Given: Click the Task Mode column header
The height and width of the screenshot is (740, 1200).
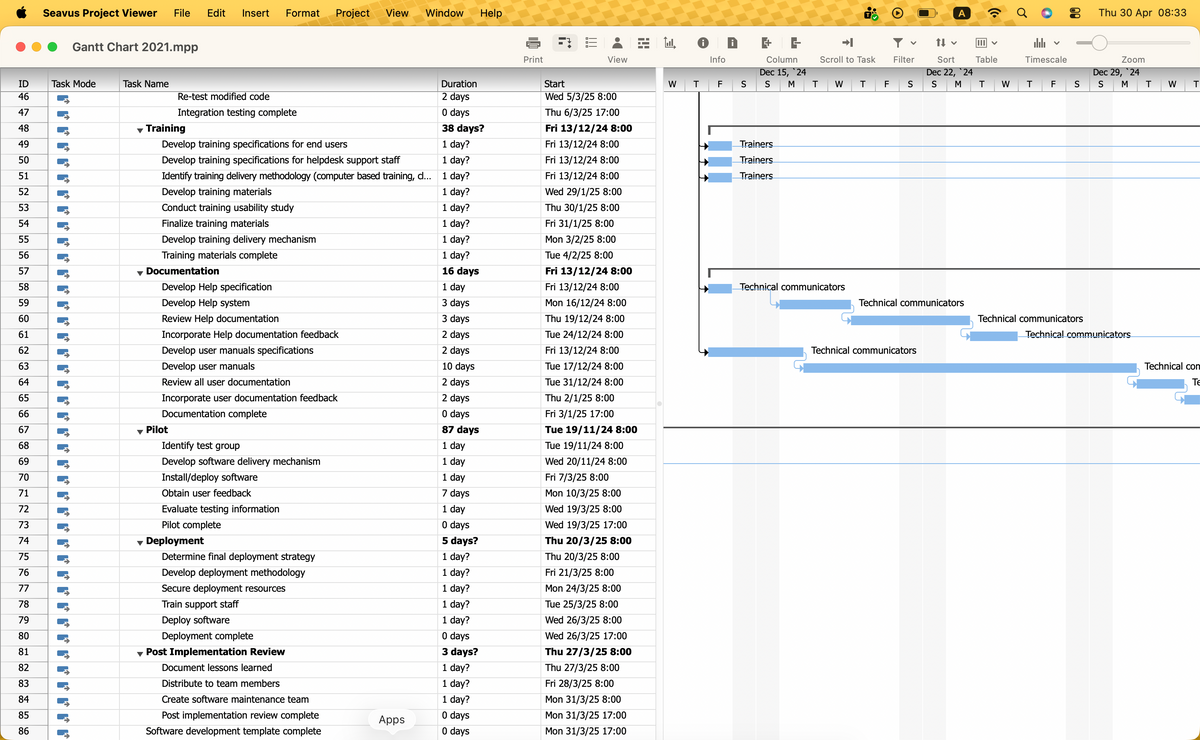Looking at the screenshot, I should coord(82,84).
